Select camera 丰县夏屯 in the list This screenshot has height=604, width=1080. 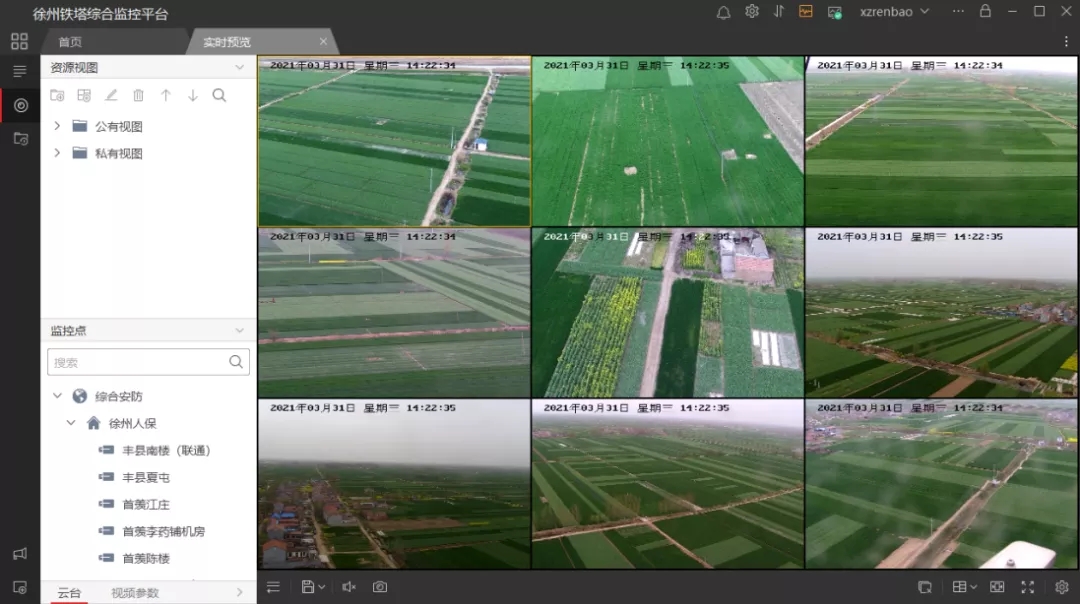click(x=146, y=477)
